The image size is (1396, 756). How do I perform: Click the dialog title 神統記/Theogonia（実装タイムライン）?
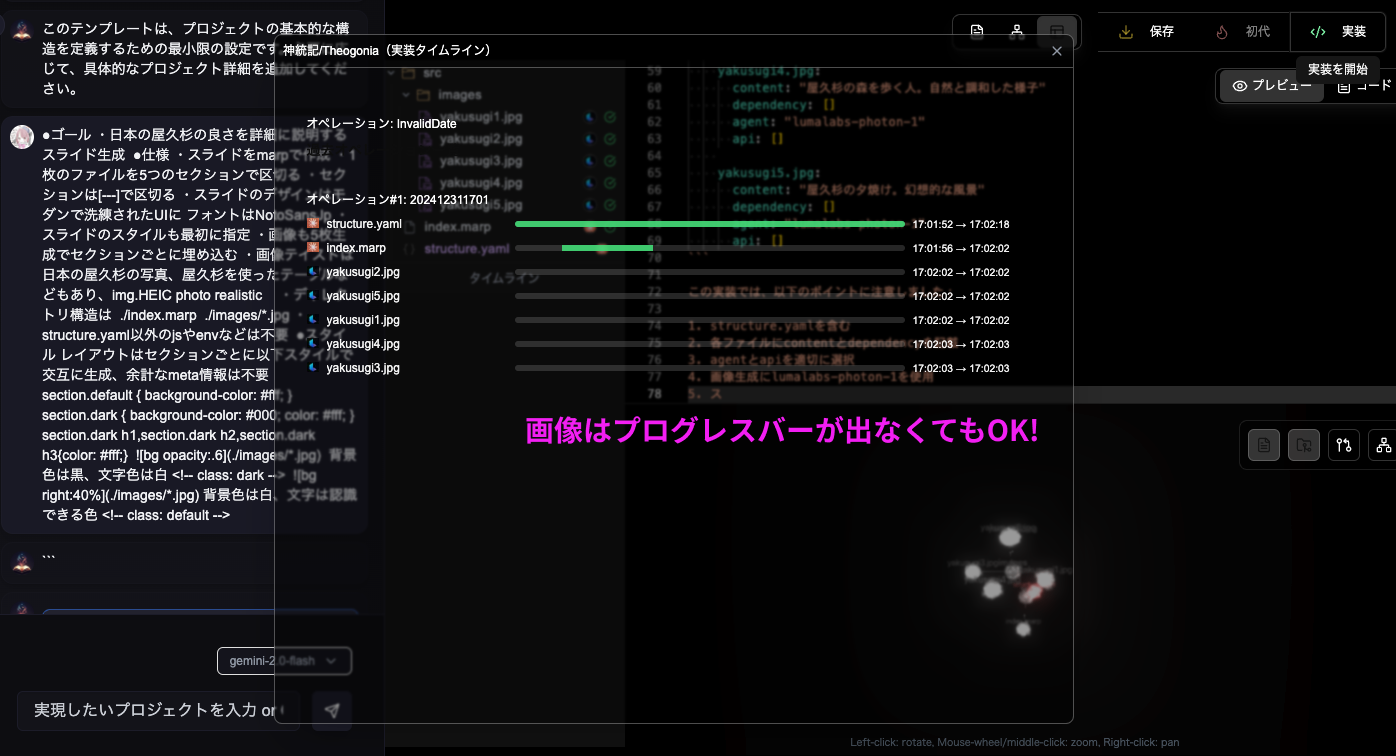(x=387, y=50)
